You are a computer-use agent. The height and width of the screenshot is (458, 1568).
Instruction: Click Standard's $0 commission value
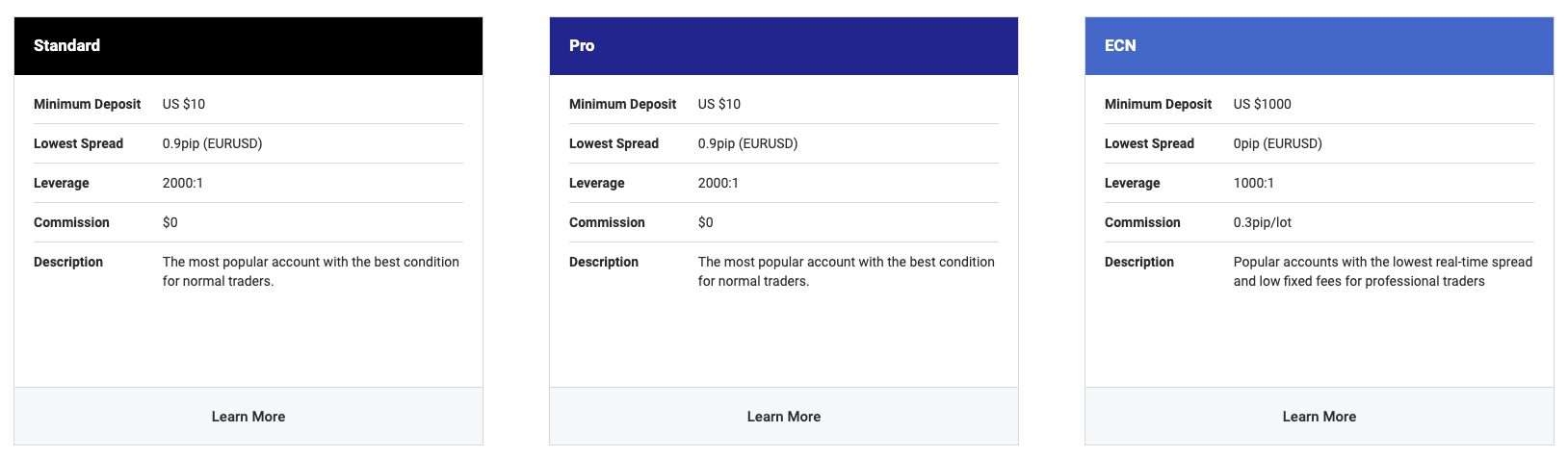coord(170,222)
